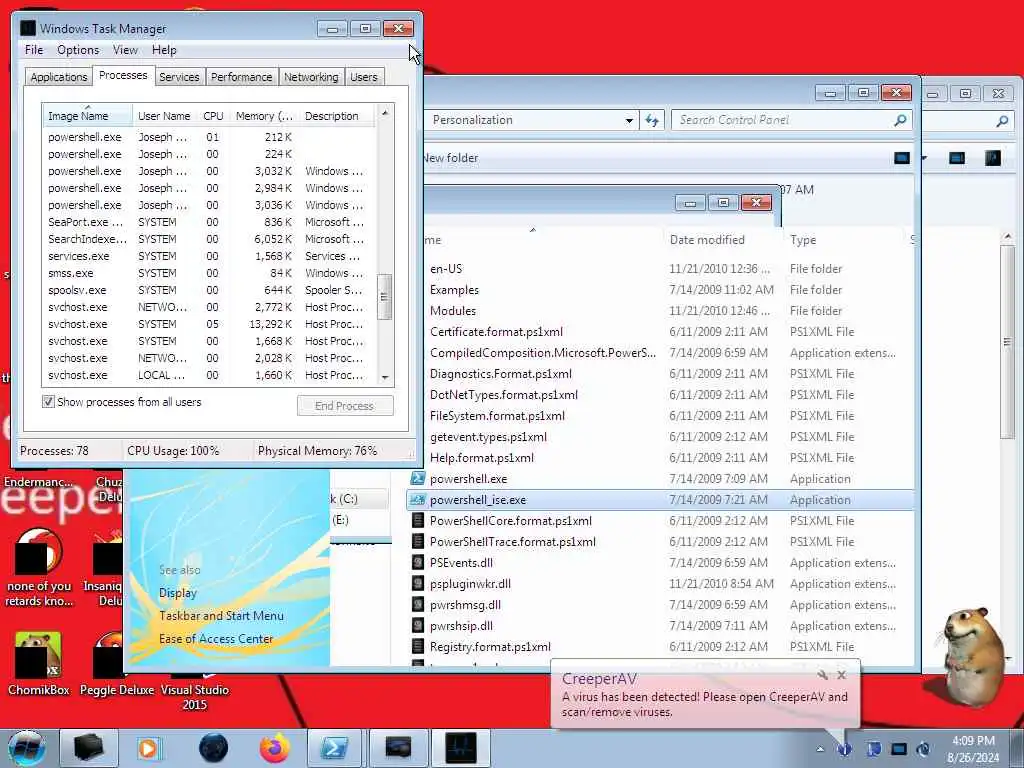Expand the Personalization address bar dropdown
1024x768 pixels.
coord(629,120)
